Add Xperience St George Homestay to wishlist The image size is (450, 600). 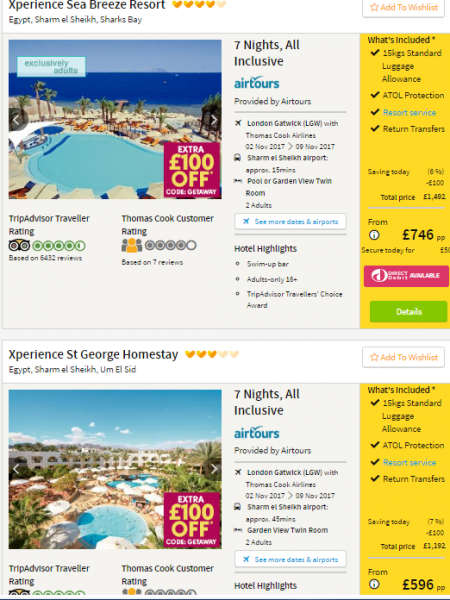click(x=403, y=357)
